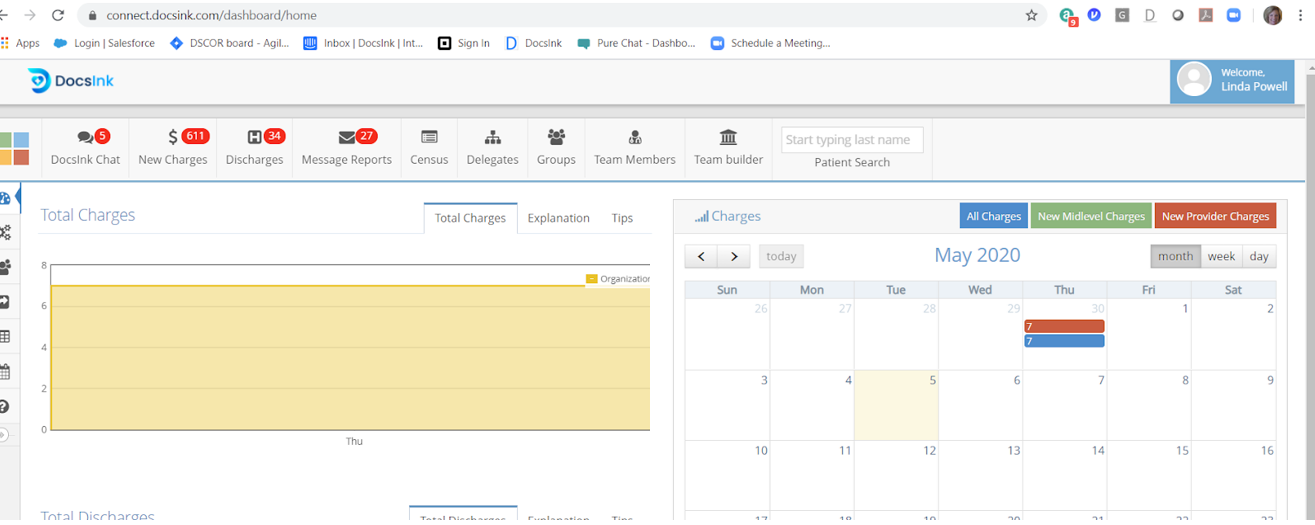The width and height of the screenshot is (1315, 525).
Task: Select the calendar sidebar icon
Action: (5, 372)
